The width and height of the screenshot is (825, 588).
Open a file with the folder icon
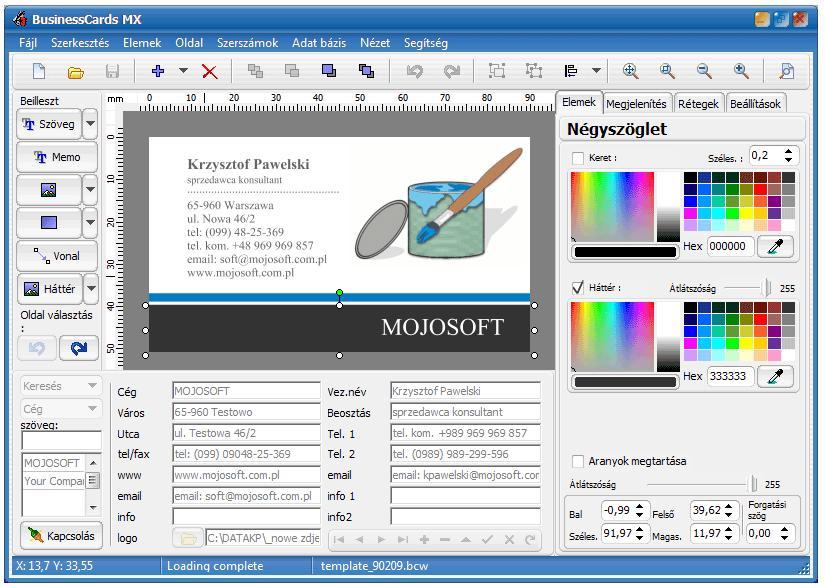pos(76,72)
